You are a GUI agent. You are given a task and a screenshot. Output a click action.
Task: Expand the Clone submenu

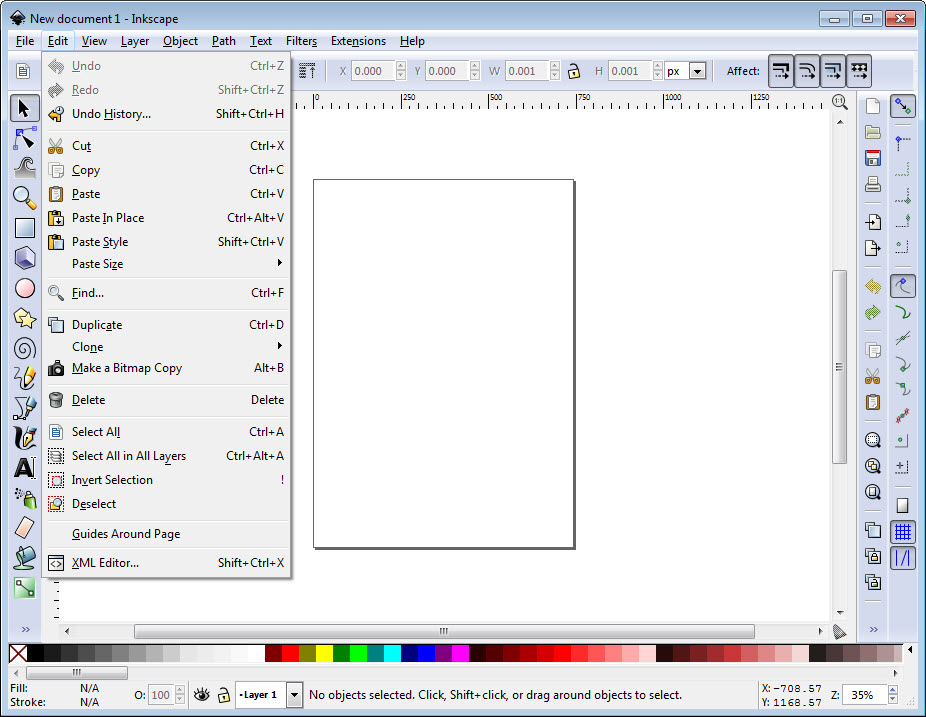(x=165, y=347)
